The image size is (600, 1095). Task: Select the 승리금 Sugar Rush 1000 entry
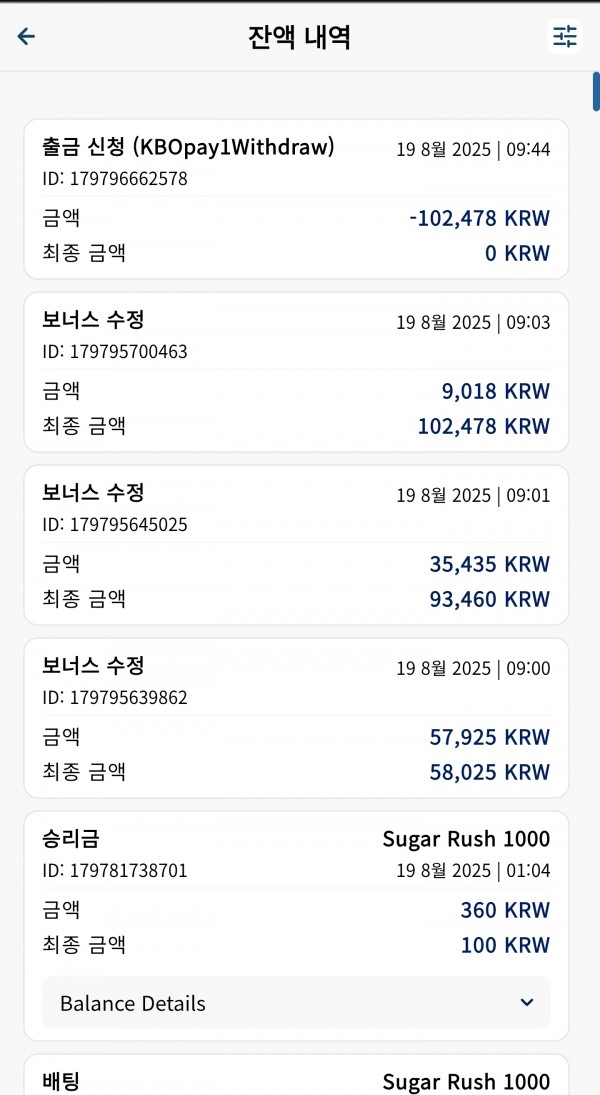[x=296, y=926]
